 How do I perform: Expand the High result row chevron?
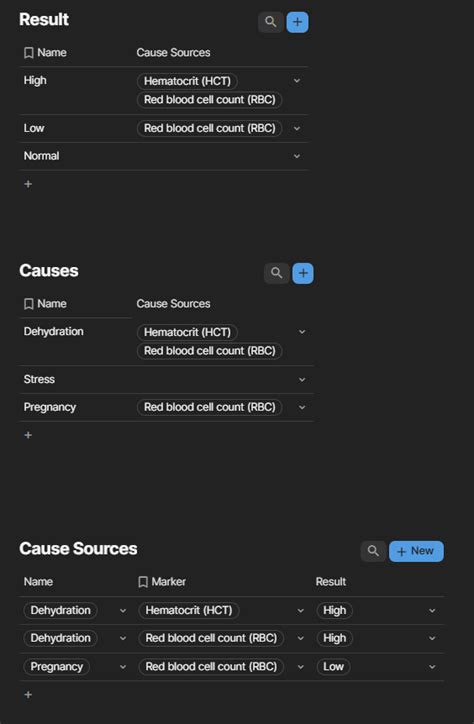[x=297, y=81]
